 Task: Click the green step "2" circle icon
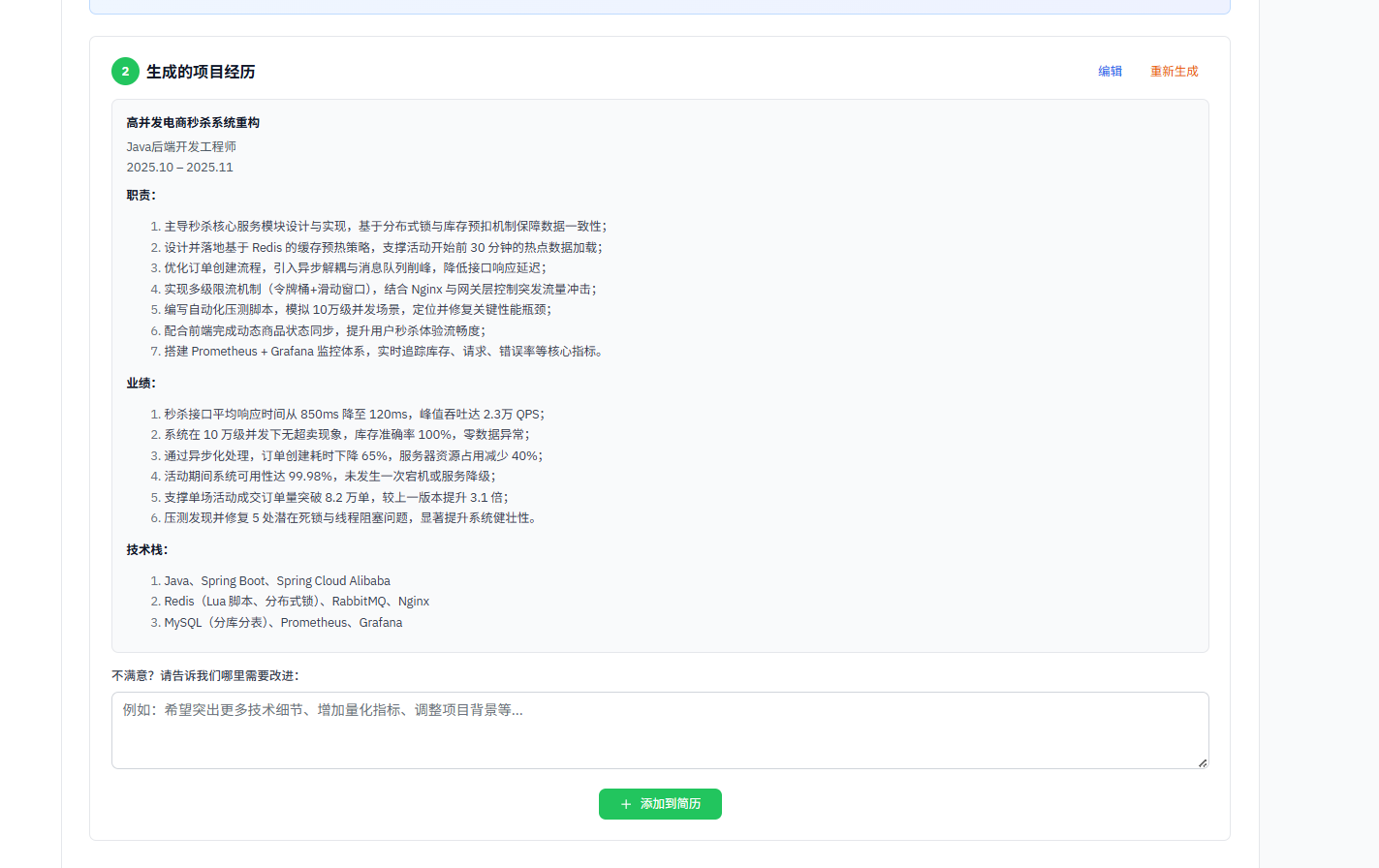coord(125,71)
